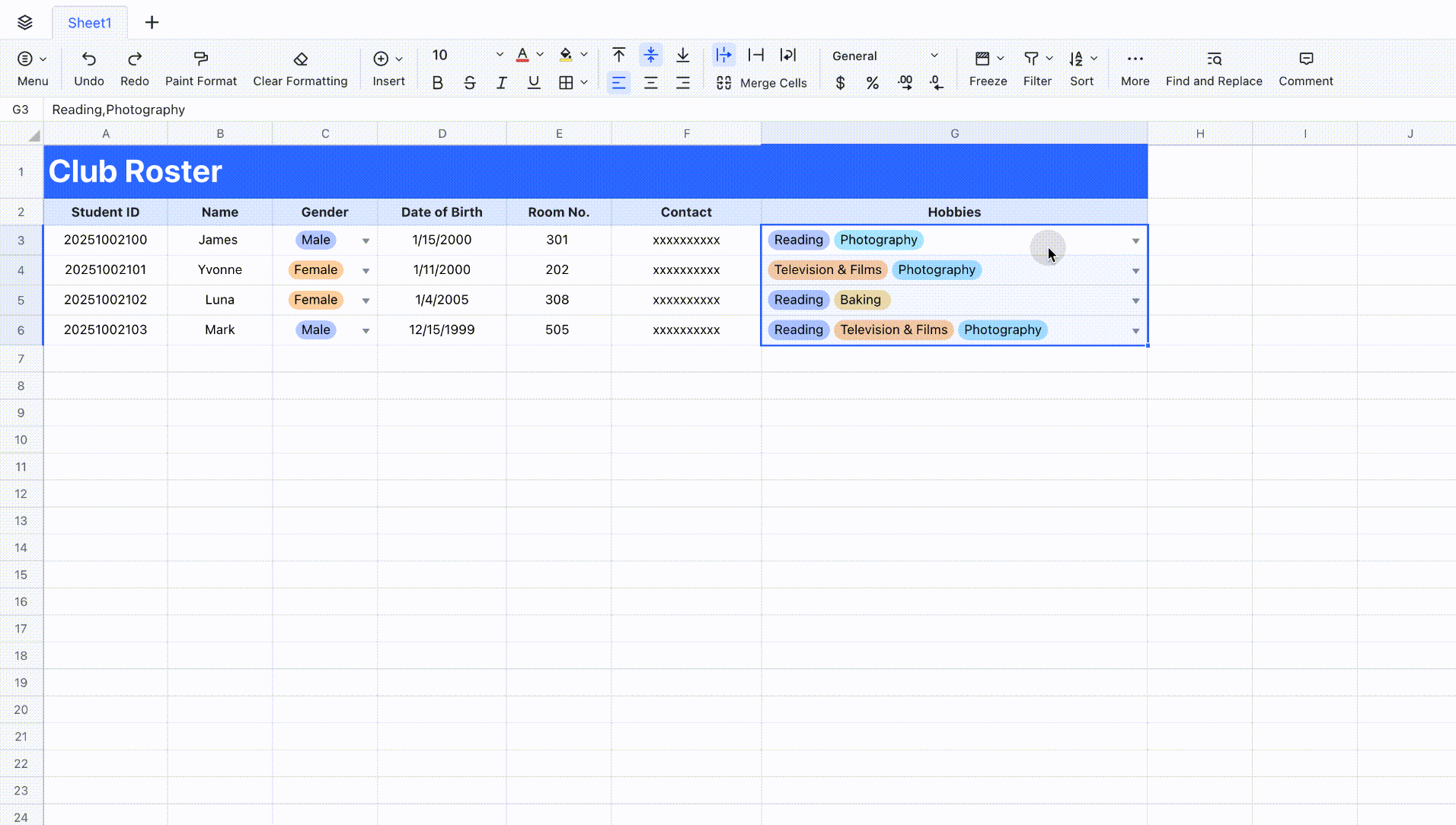
Task: Add a Comment
Action: pos(1306,68)
